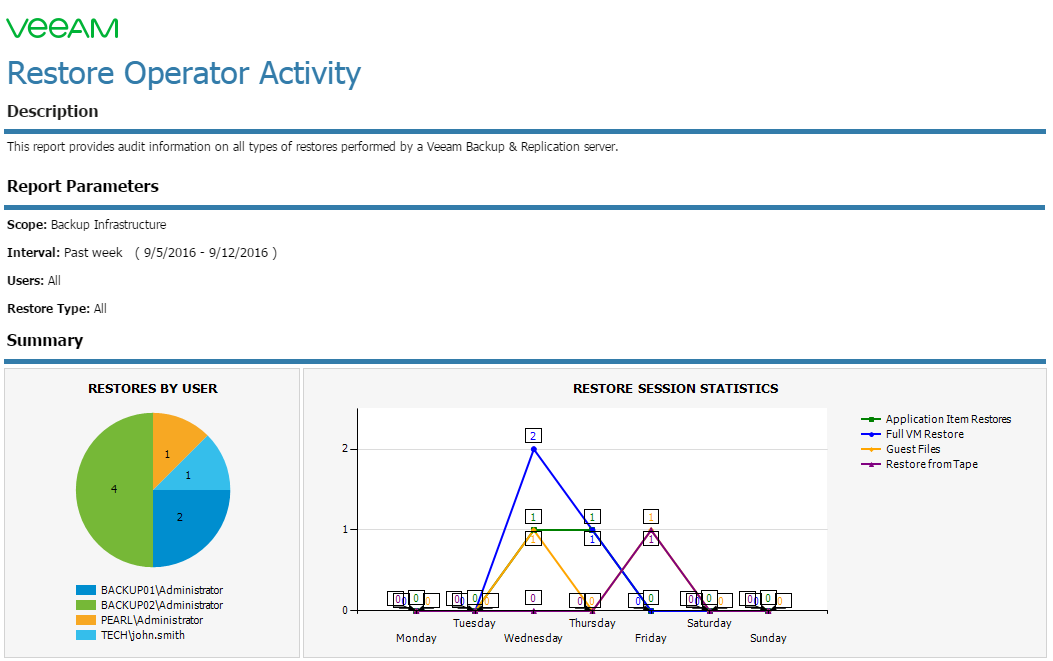The height and width of the screenshot is (661, 1053).
Task: Click the Interval date range 9/5/2016 - 9/12/2016
Action: [205, 253]
